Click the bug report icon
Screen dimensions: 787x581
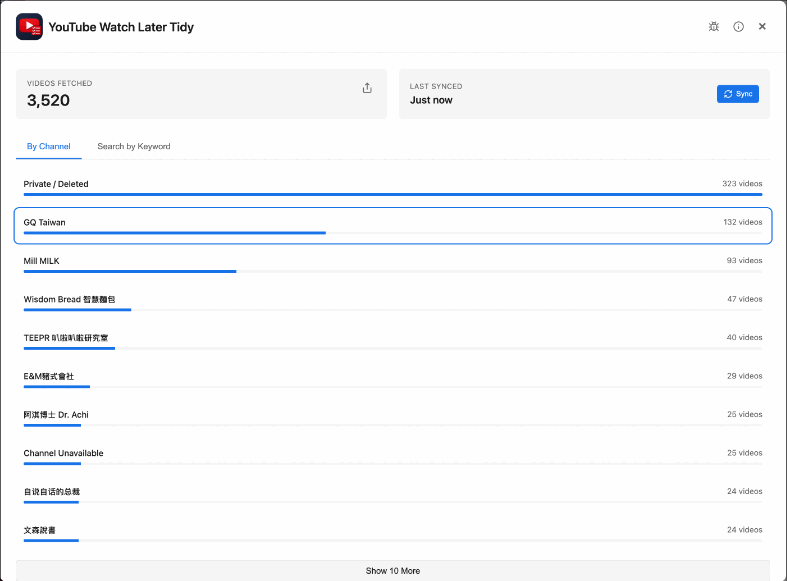click(713, 27)
